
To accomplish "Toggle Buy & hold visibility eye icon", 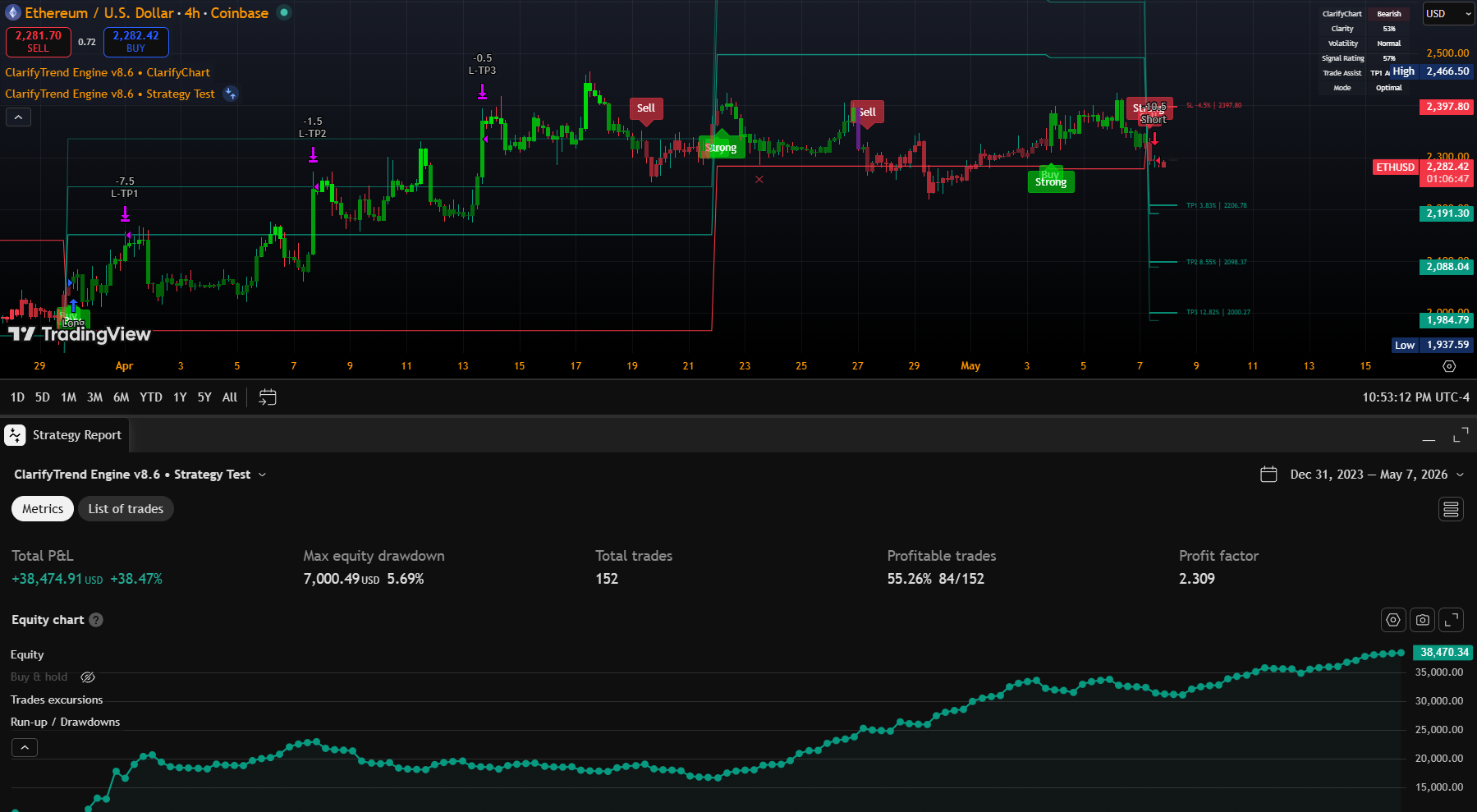I will pyautogui.click(x=88, y=677).
